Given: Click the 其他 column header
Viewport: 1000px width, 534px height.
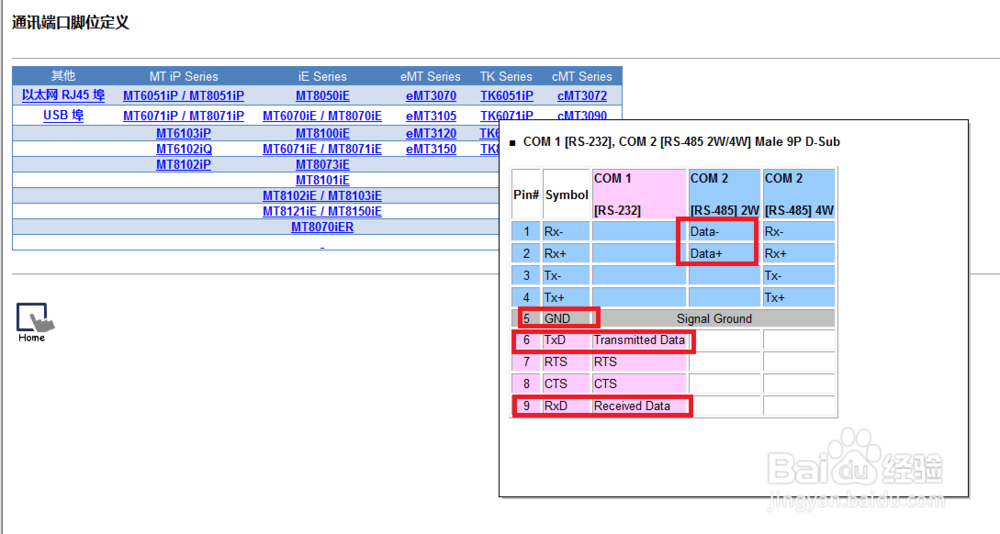Looking at the screenshot, I should pyautogui.click(x=63, y=76).
